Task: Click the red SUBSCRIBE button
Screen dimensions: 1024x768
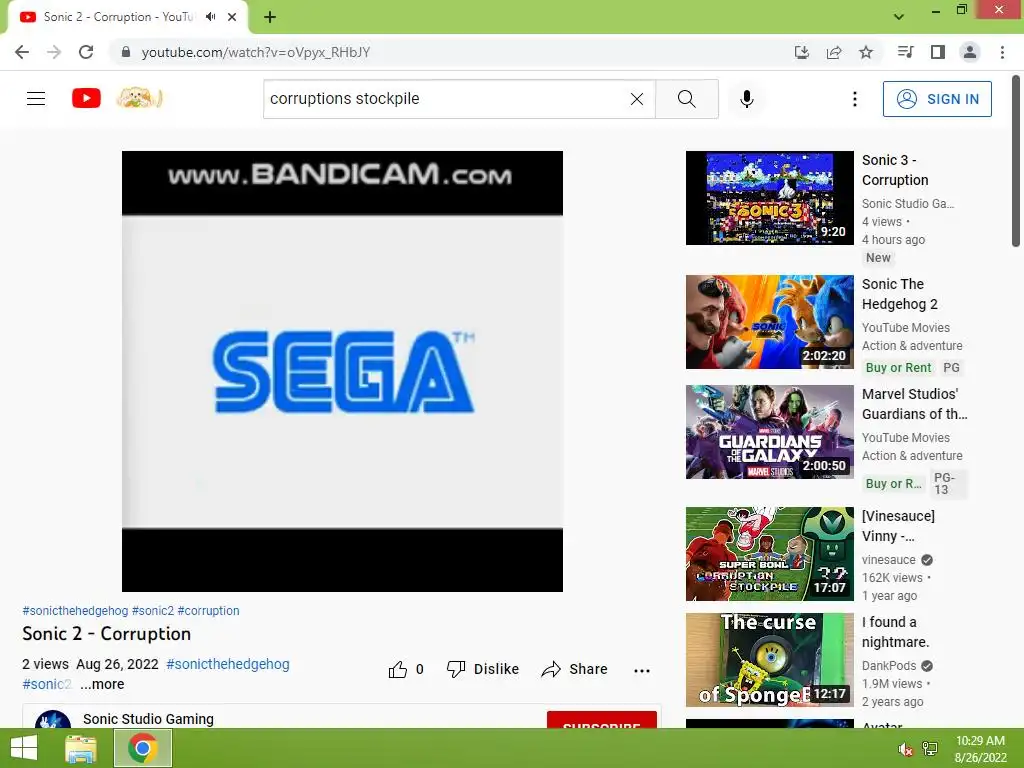Action: pyautogui.click(x=601, y=720)
